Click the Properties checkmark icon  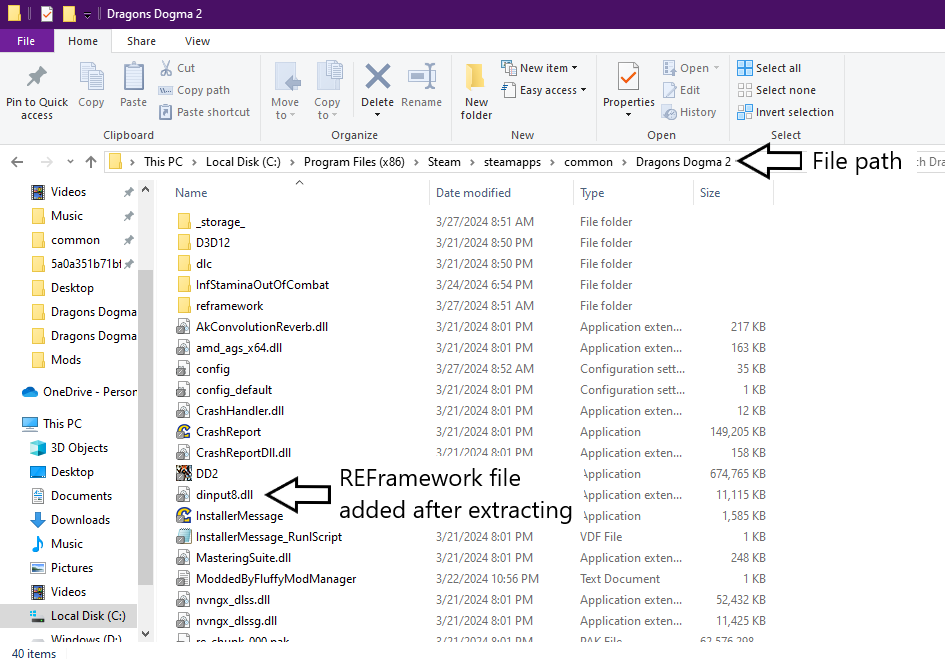[x=629, y=77]
